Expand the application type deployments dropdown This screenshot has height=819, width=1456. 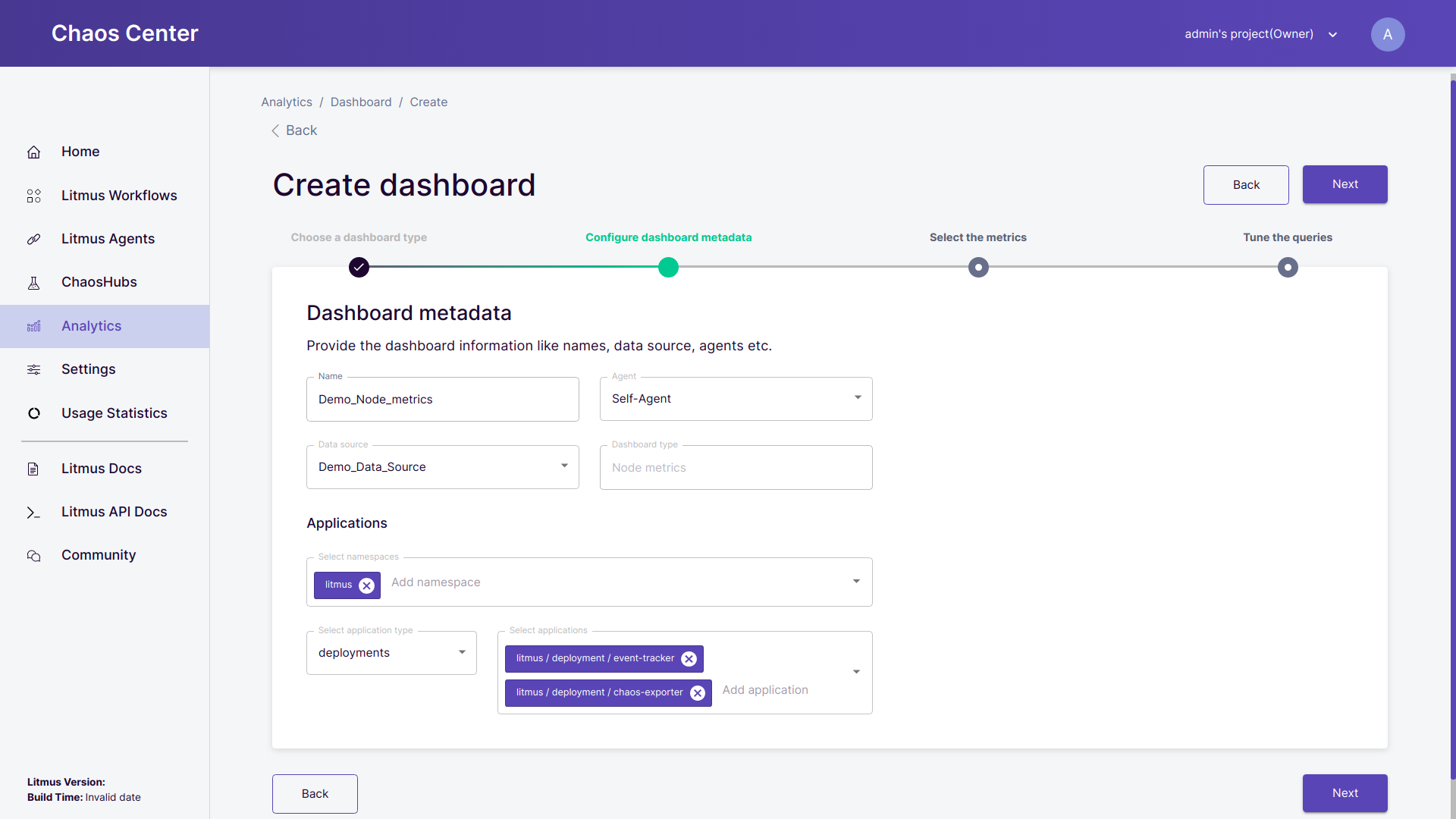391,653
